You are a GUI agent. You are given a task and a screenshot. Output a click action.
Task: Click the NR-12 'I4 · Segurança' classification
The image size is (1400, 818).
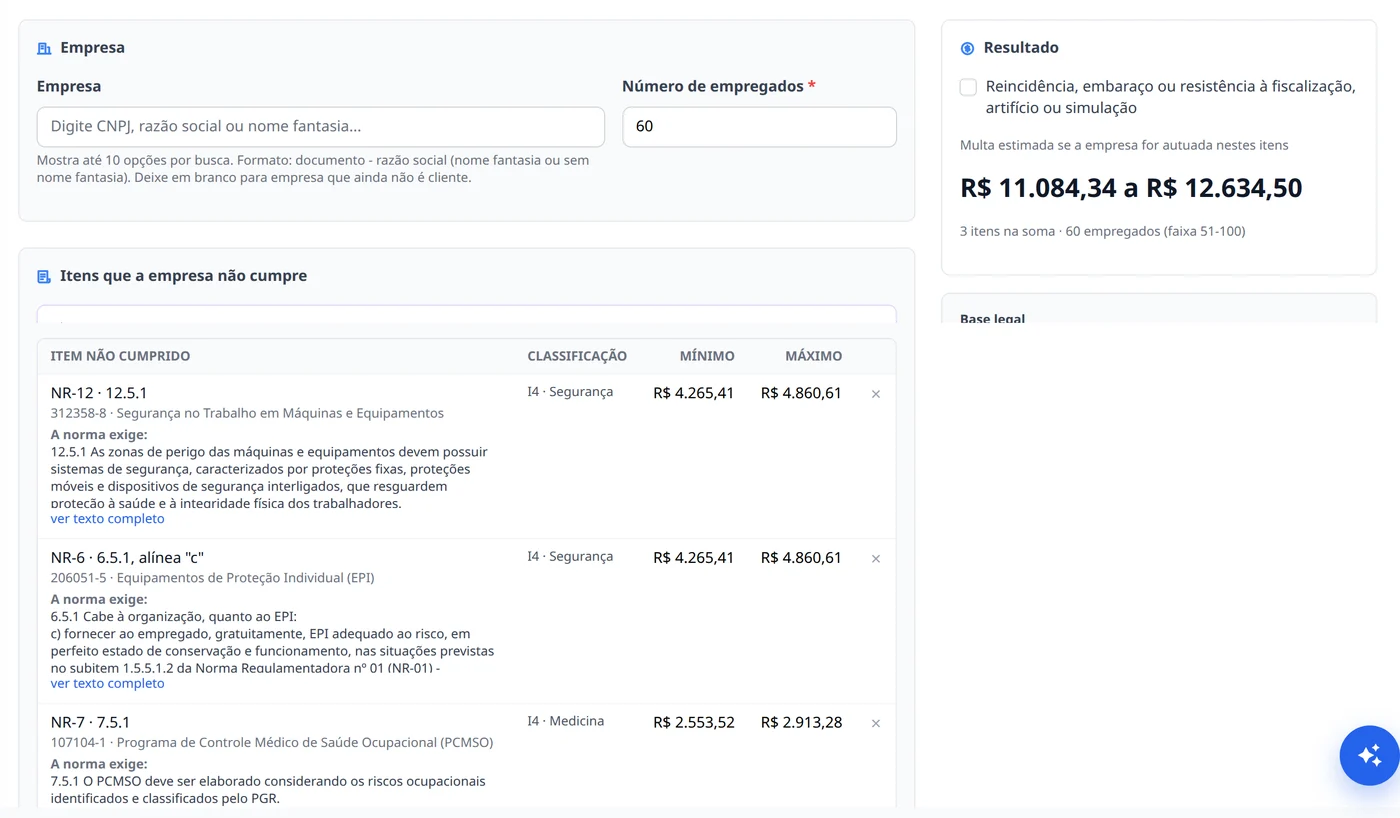570,392
